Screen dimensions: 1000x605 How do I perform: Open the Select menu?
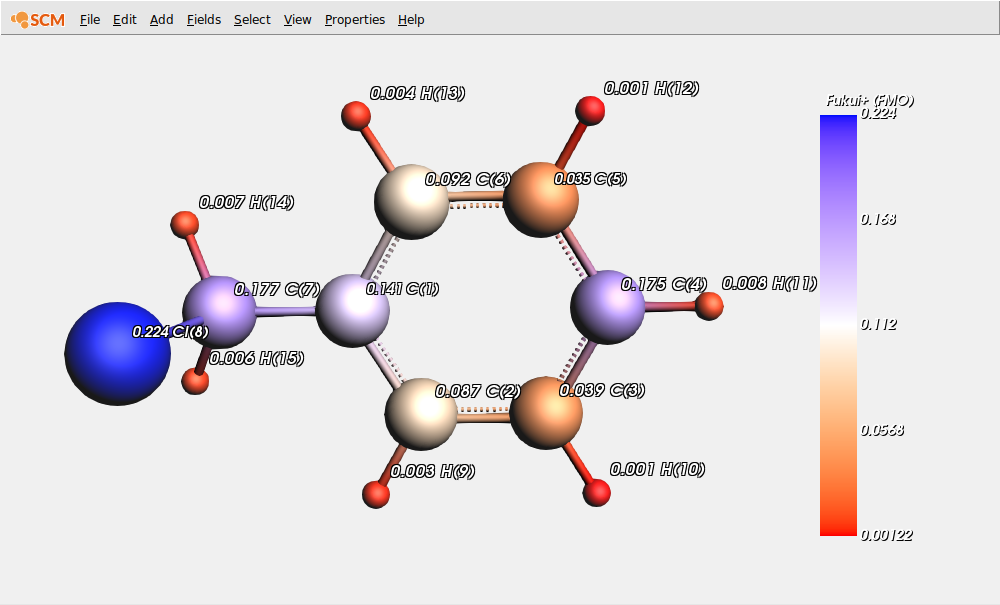tap(251, 19)
